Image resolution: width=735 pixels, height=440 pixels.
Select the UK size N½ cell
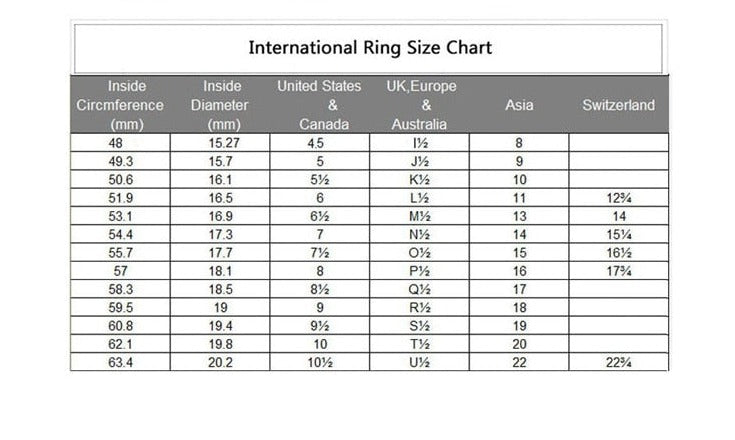pos(420,234)
